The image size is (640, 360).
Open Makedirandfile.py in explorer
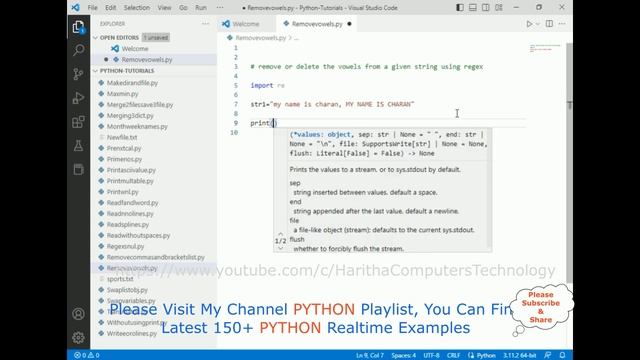(132, 83)
